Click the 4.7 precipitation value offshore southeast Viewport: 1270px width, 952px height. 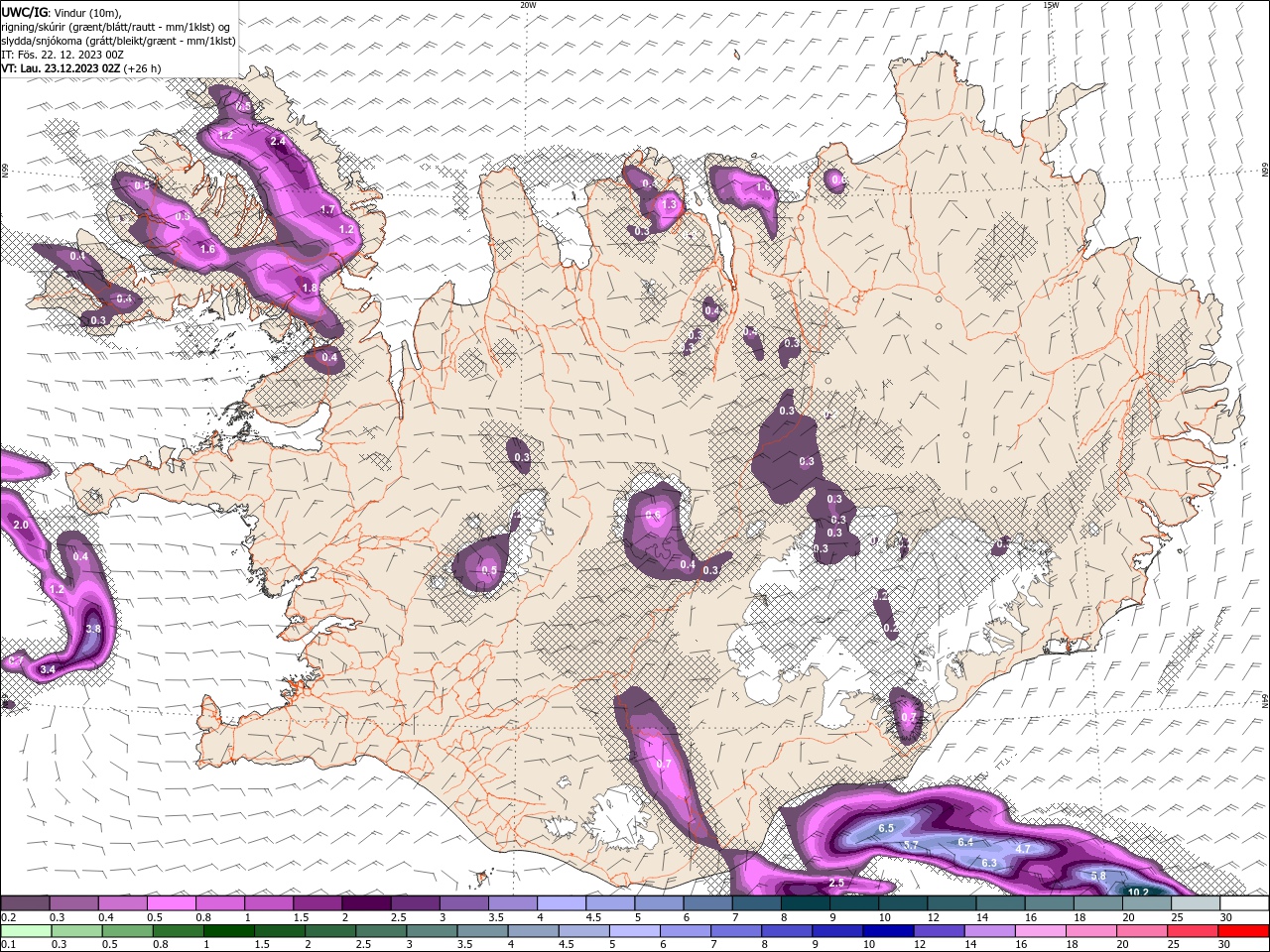1023,849
